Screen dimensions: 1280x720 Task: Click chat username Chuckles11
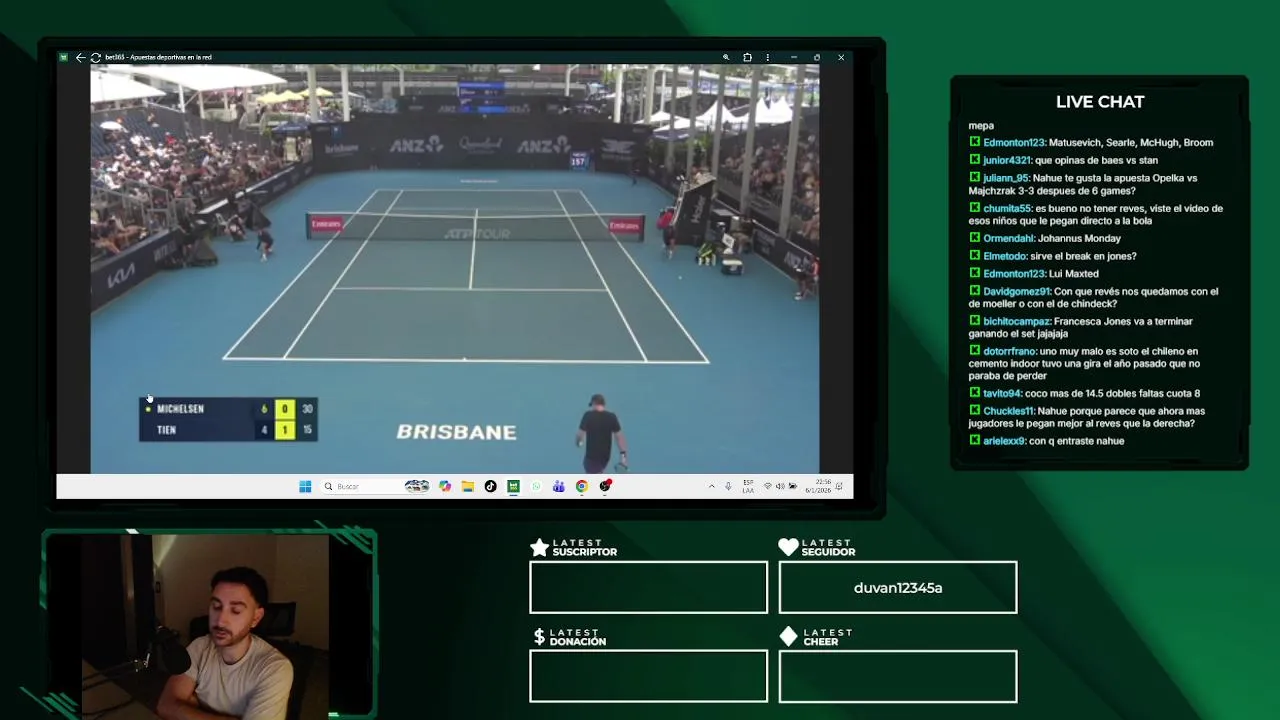coord(1008,411)
